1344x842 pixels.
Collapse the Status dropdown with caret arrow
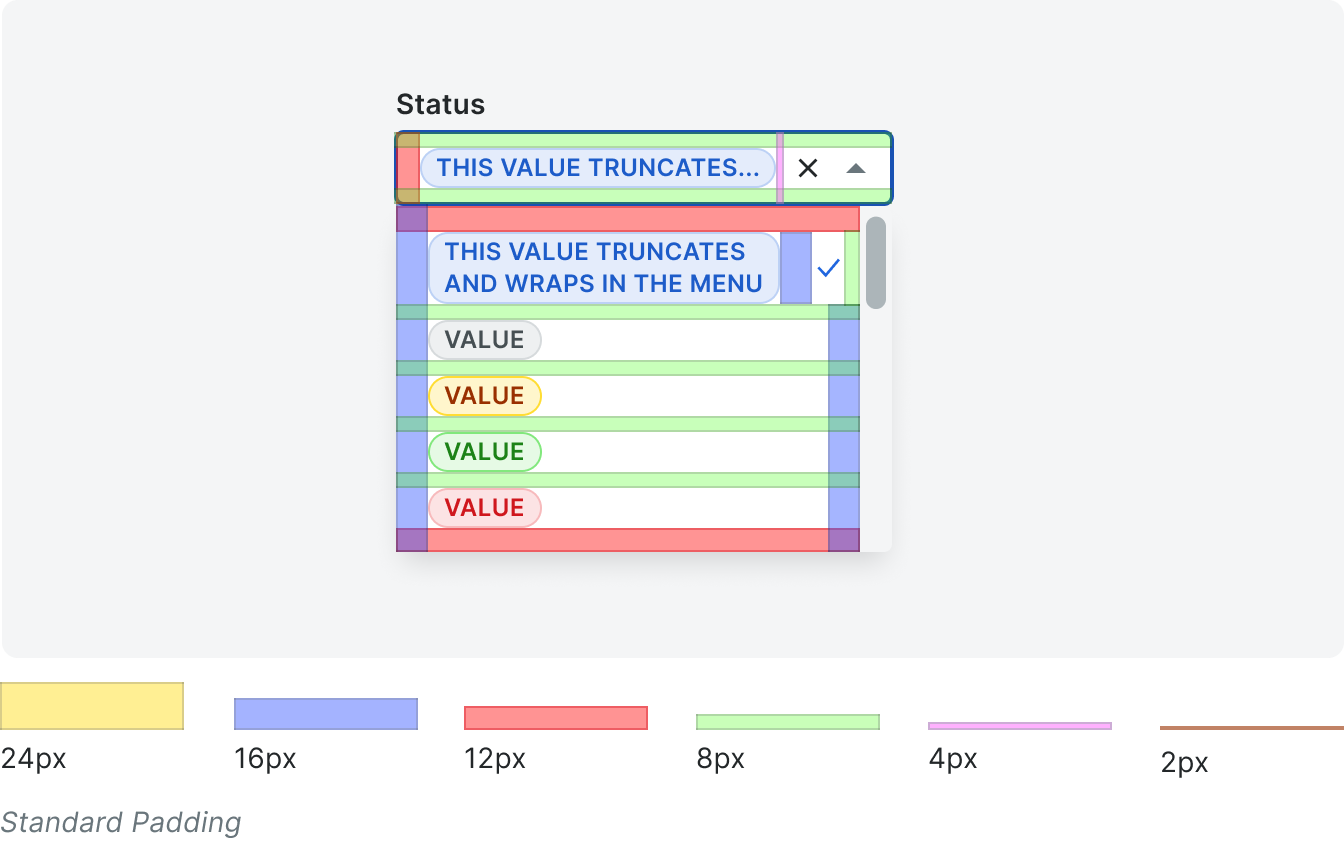(x=855, y=168)
